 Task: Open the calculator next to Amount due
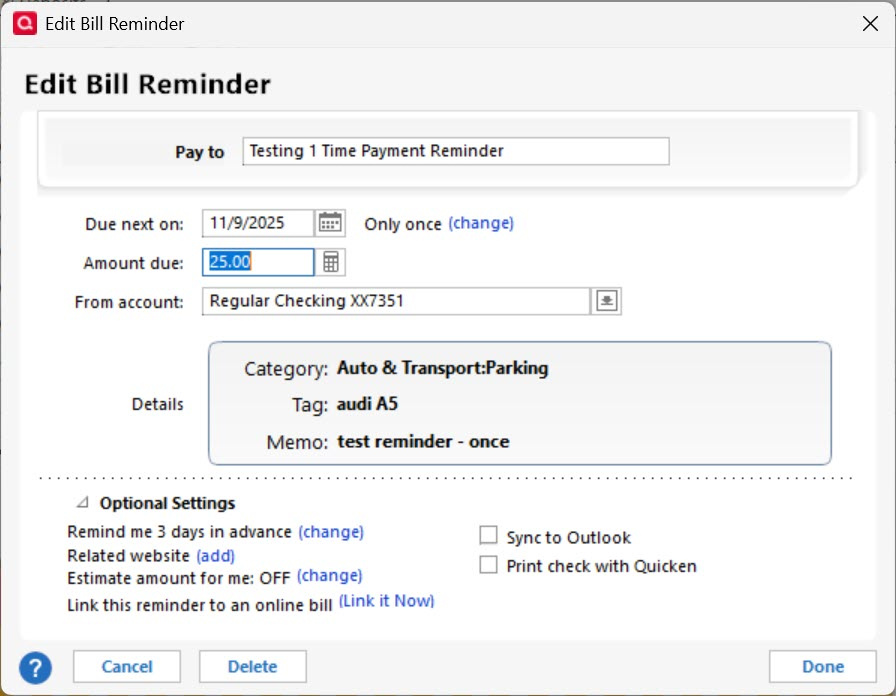coord(331,262)
